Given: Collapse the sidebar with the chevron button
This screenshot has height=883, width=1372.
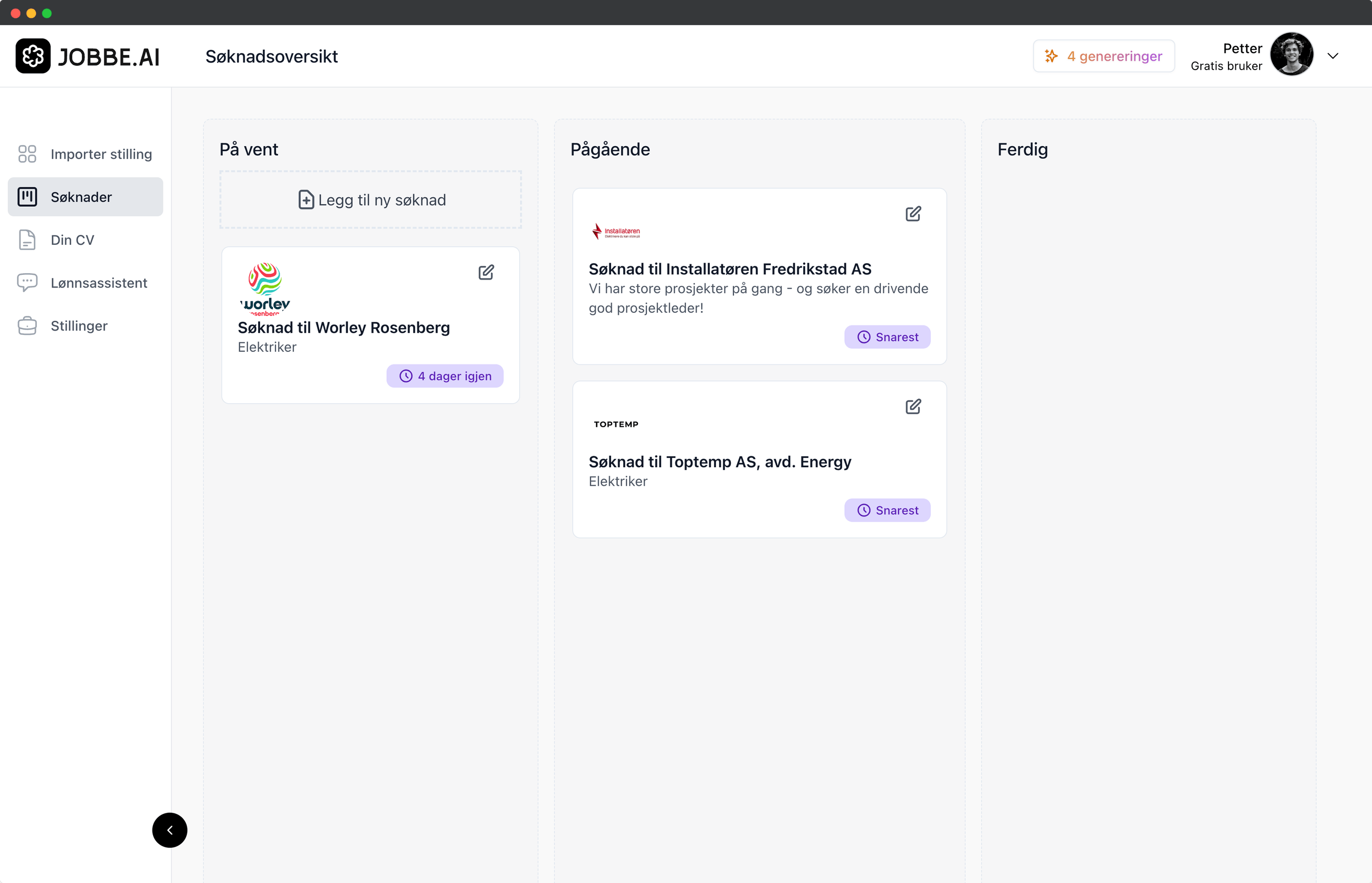Looking at the screenshot, I should tap(170, 830).
